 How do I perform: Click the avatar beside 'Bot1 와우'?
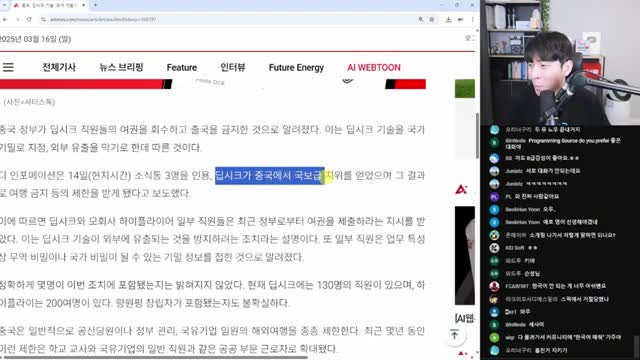494,311
